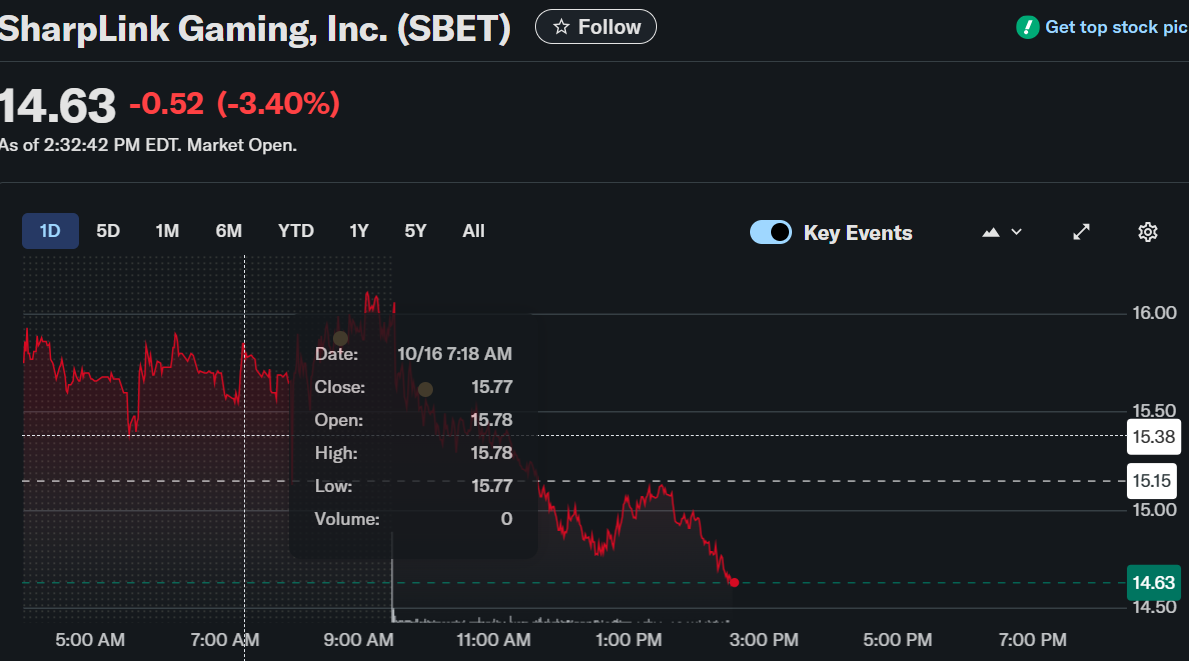1189x661 pixels.
Task: Click the upper-left key event marker dot
Action: [340, 339]
